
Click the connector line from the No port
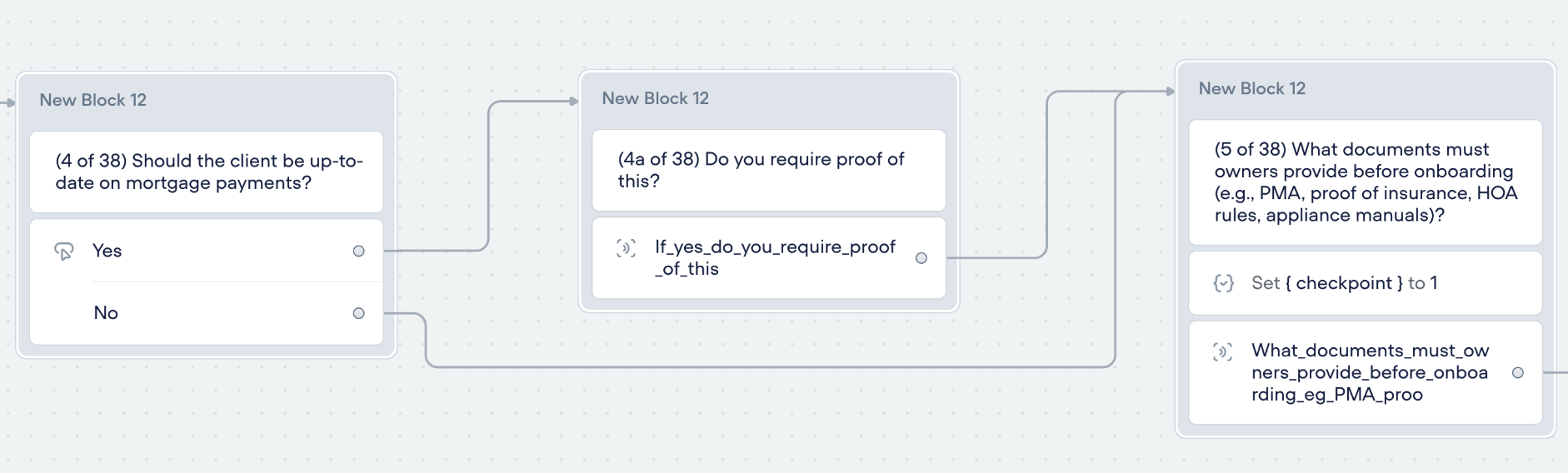tap(767, 366)
